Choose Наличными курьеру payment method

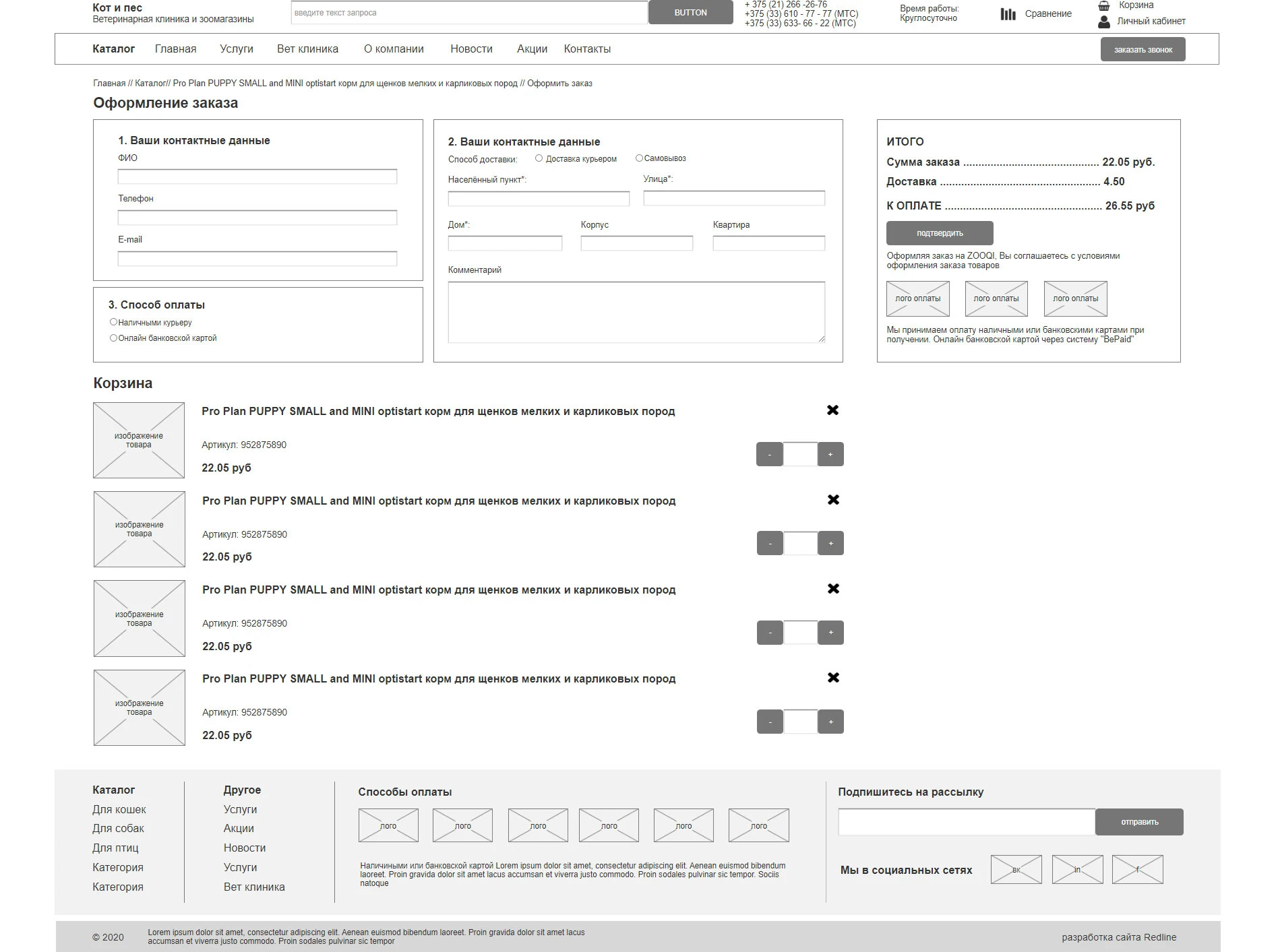[x=113, y=322]
